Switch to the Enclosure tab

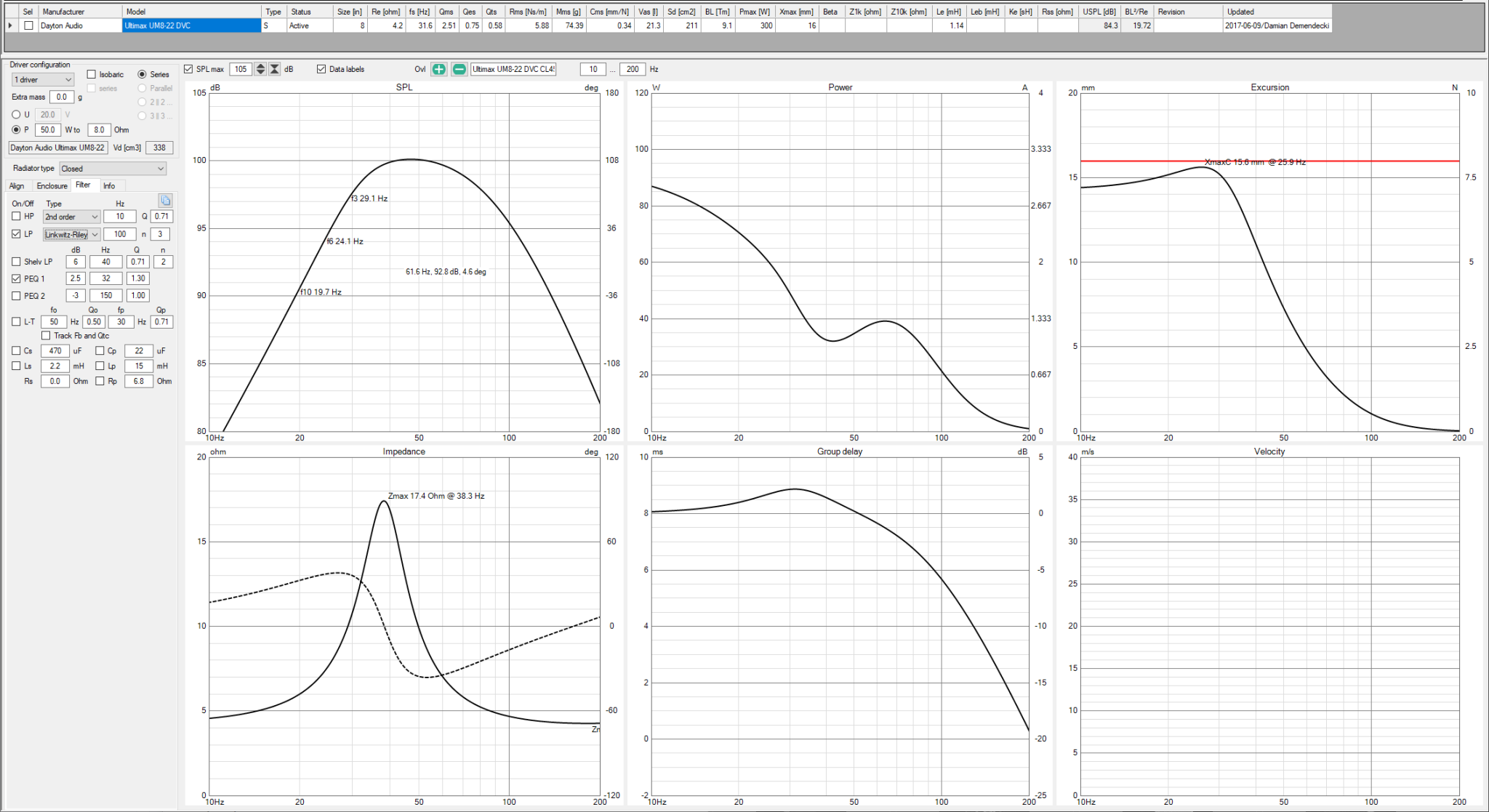(52, 186)
